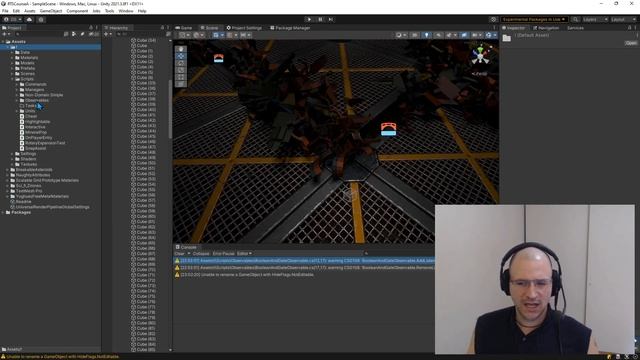This screenshot has height=360, width=640.
Task: Toggle grid snapping in the Scene toolbar
Action: pyautogui.click(x=231, y=35)
